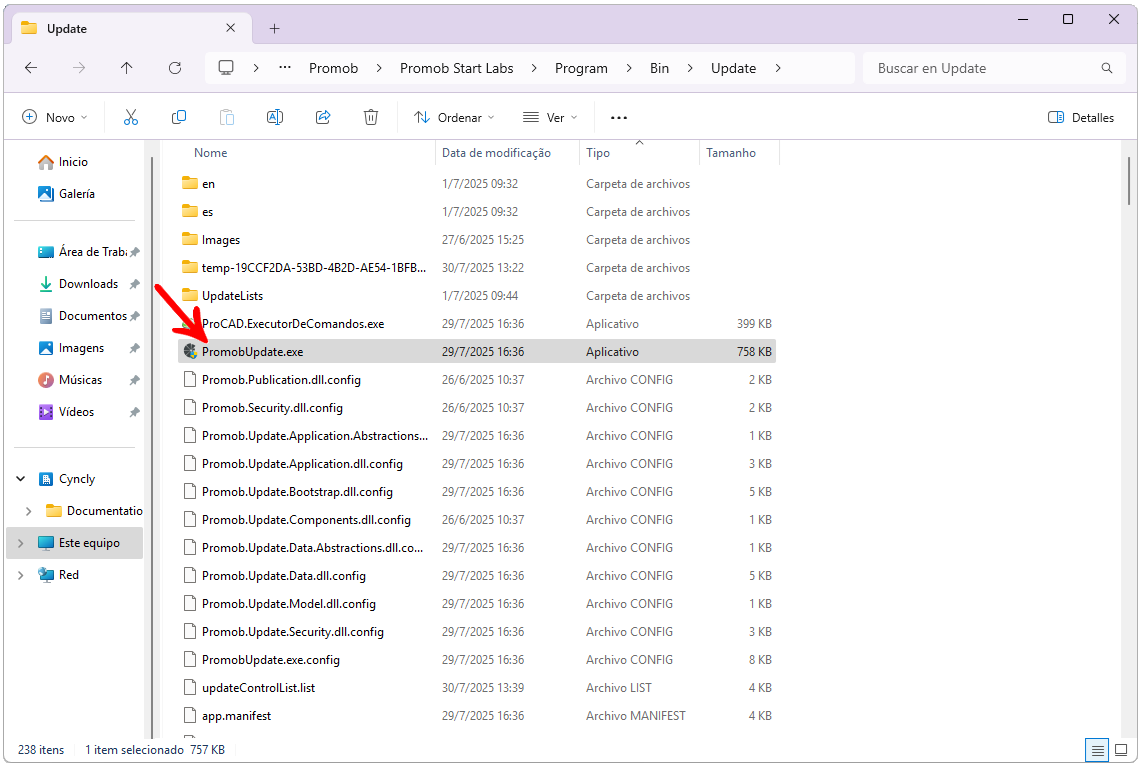
Task: Expand the Red network node
Action: [20, 575]
